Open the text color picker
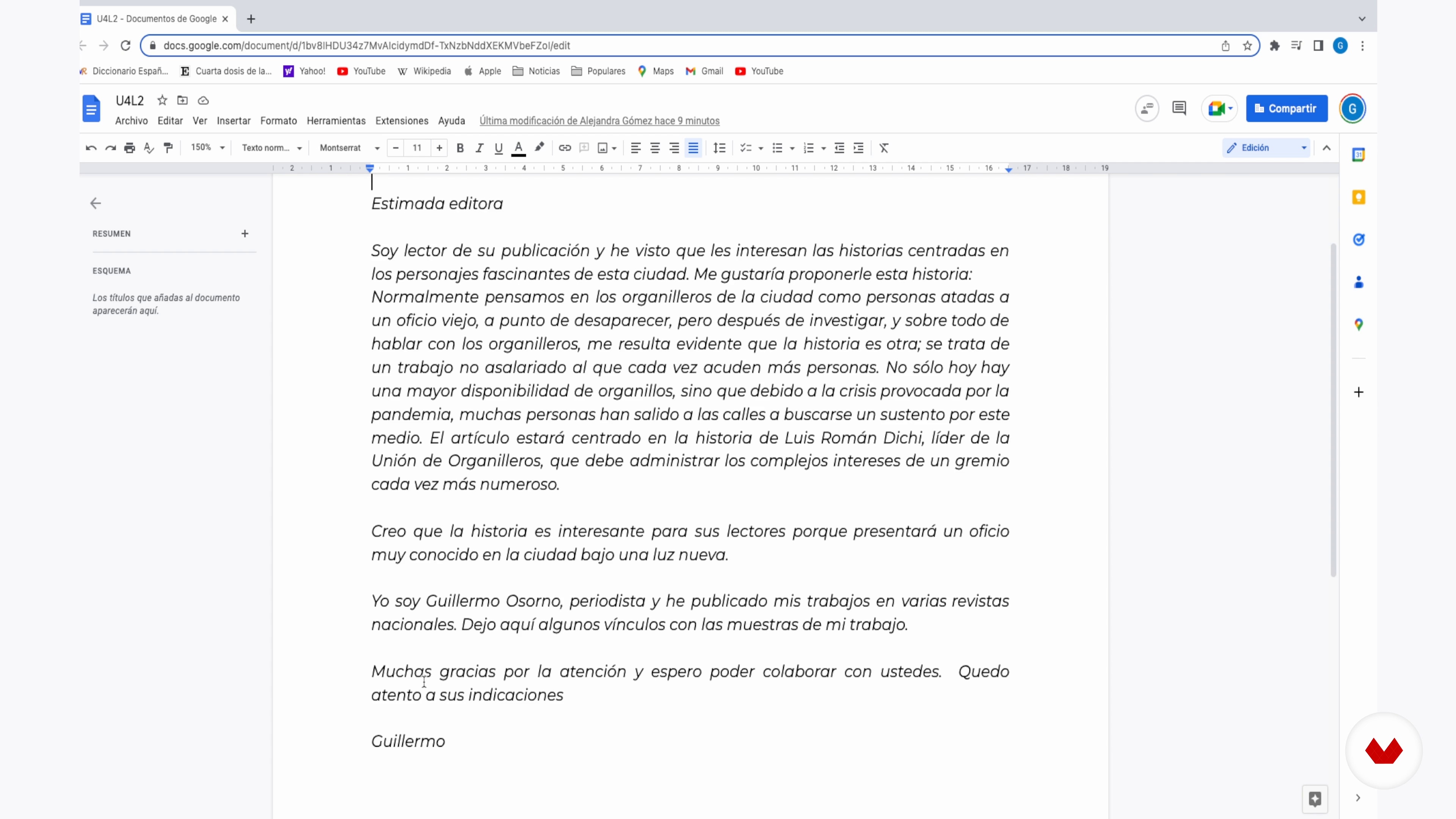The width and height of the screenshot is (1456, 819). click(x=518, y=148)
